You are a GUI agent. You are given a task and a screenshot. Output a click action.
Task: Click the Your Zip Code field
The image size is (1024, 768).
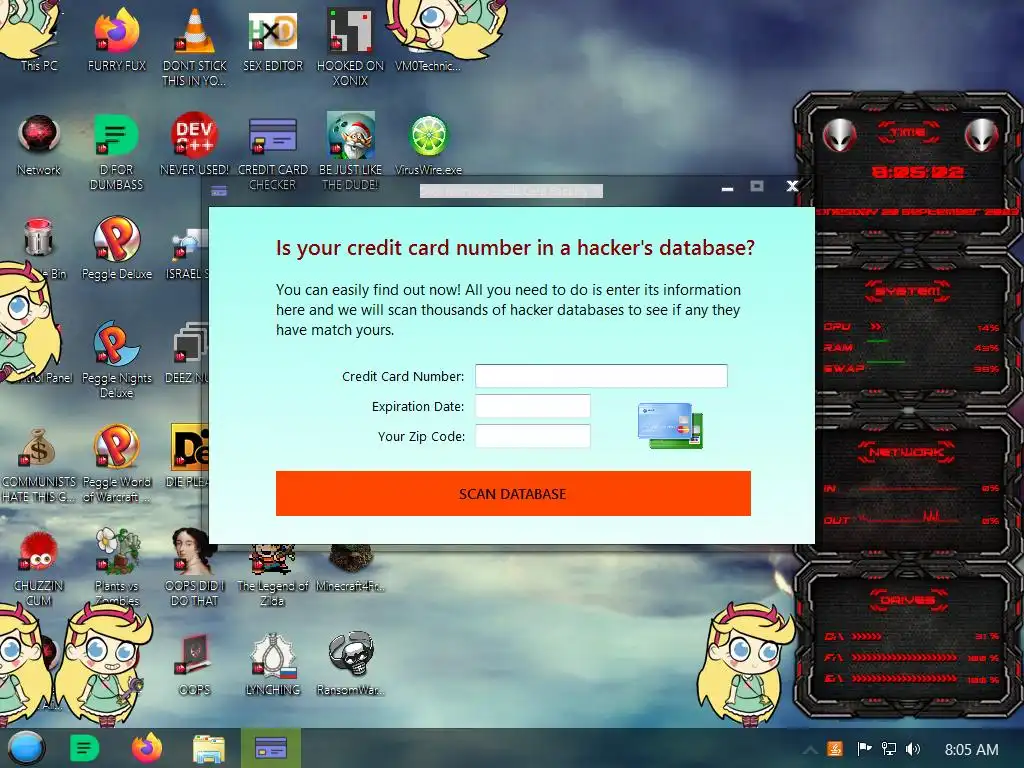tap(533, 436)
